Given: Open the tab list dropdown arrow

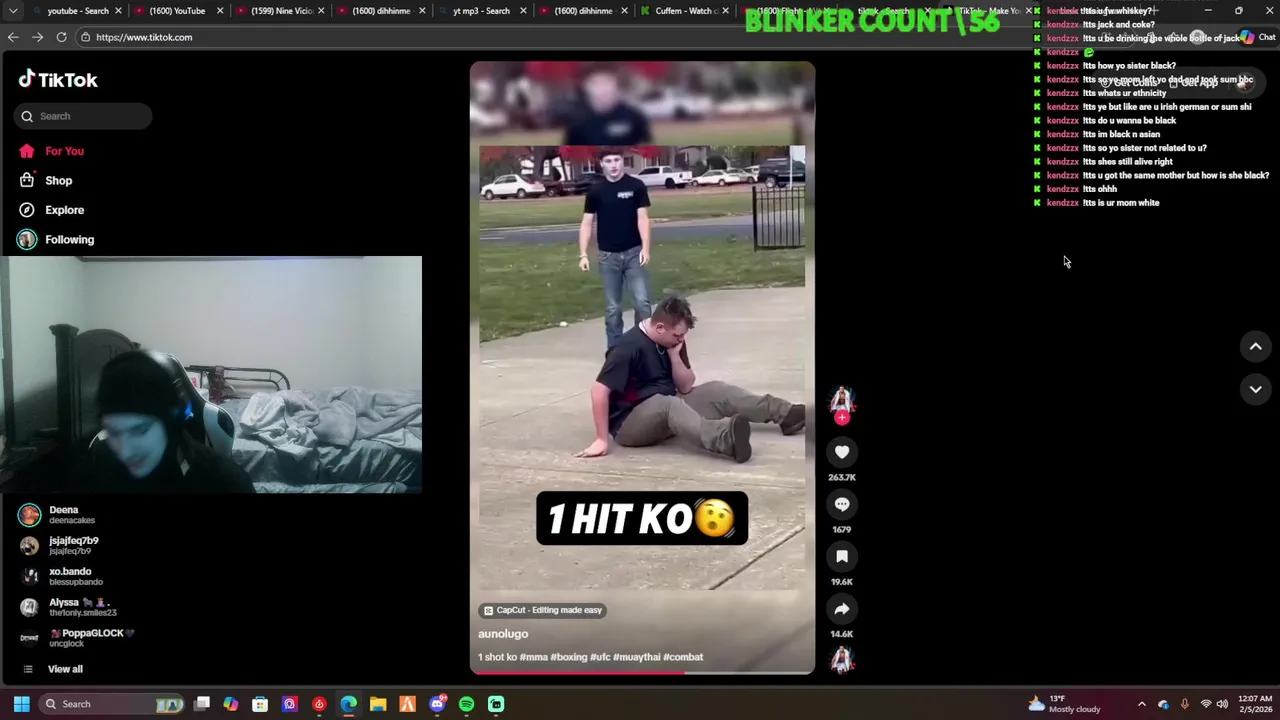Looking at the screenshot, I should point(12,11).
